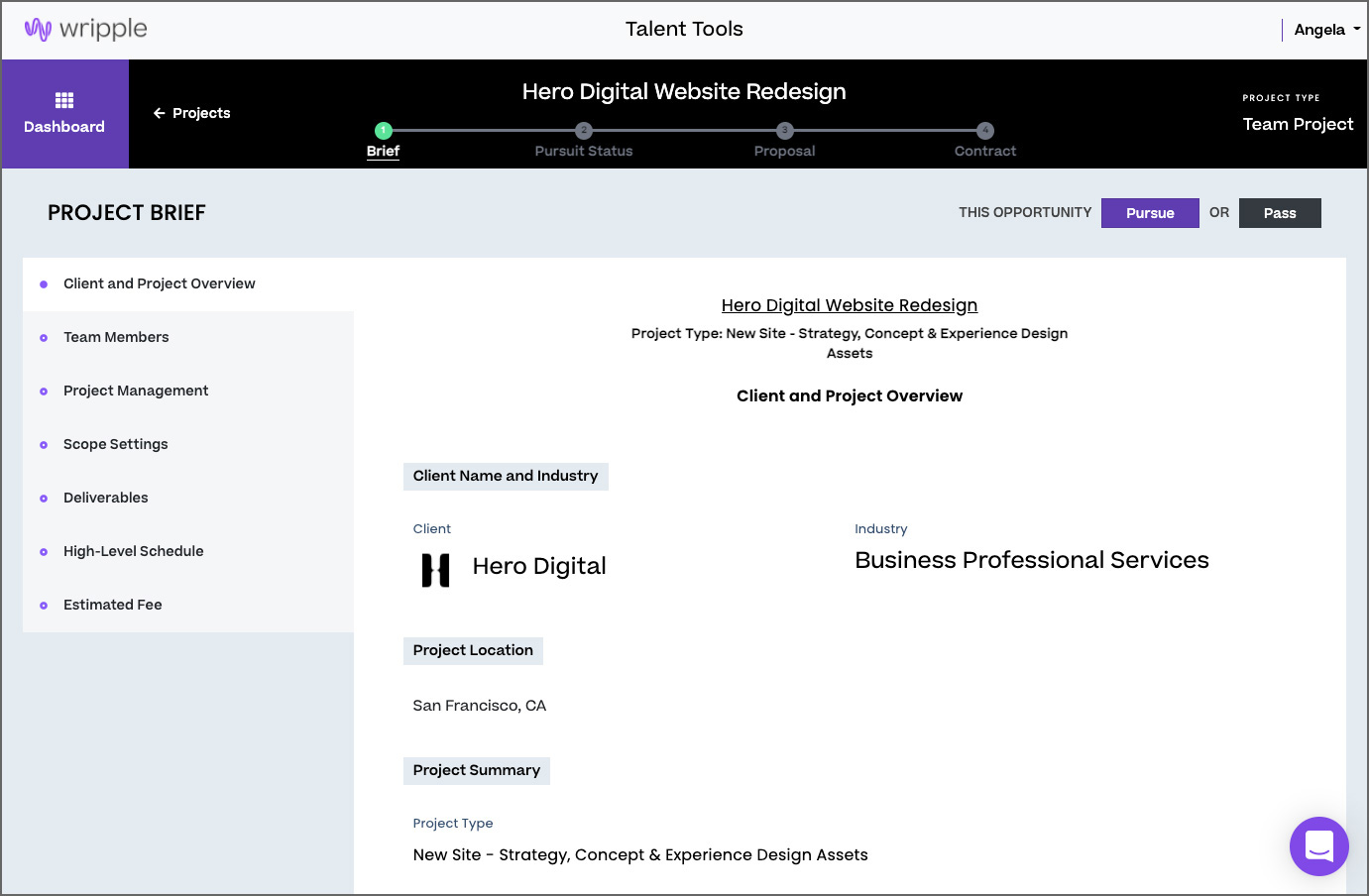Image resolution: width=1369 pixels, height=896 pixels.
Task: Go to High-Level Schedule section
Action: pyautogui.click(x=188, y=552)
